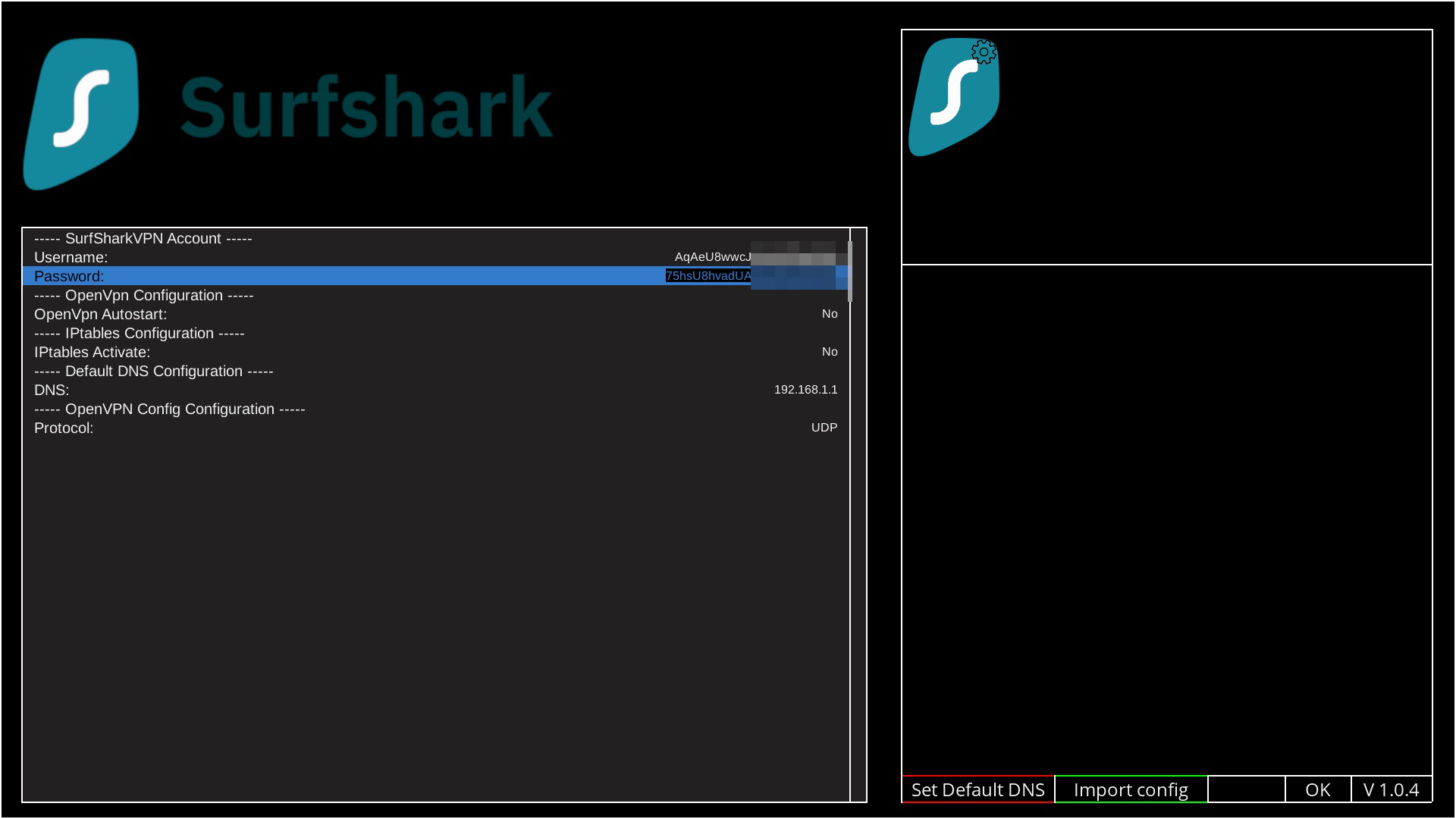The width and height of the screenshot is (1456, 819).
Task: Click the V 1.0.4 version label
Action: [1391, 789]
